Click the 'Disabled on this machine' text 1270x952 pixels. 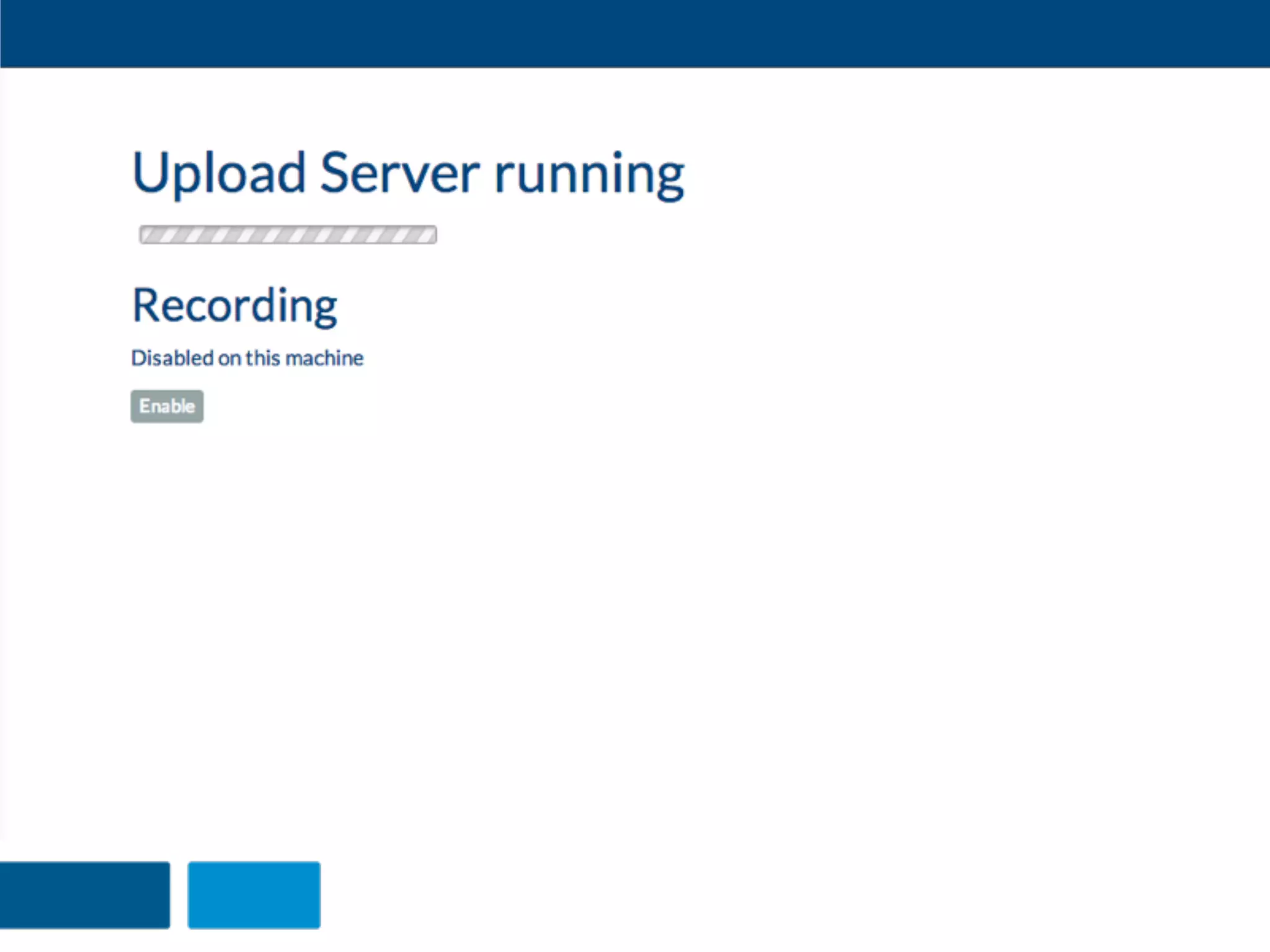[x=247, y=358]
